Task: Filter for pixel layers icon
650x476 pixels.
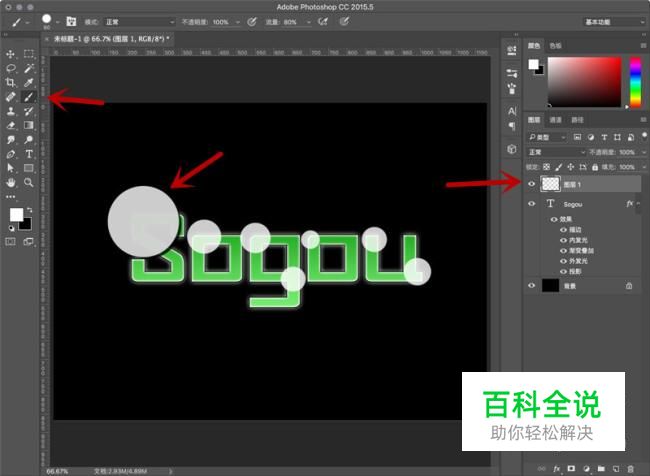Action: (x=577, y=137)
